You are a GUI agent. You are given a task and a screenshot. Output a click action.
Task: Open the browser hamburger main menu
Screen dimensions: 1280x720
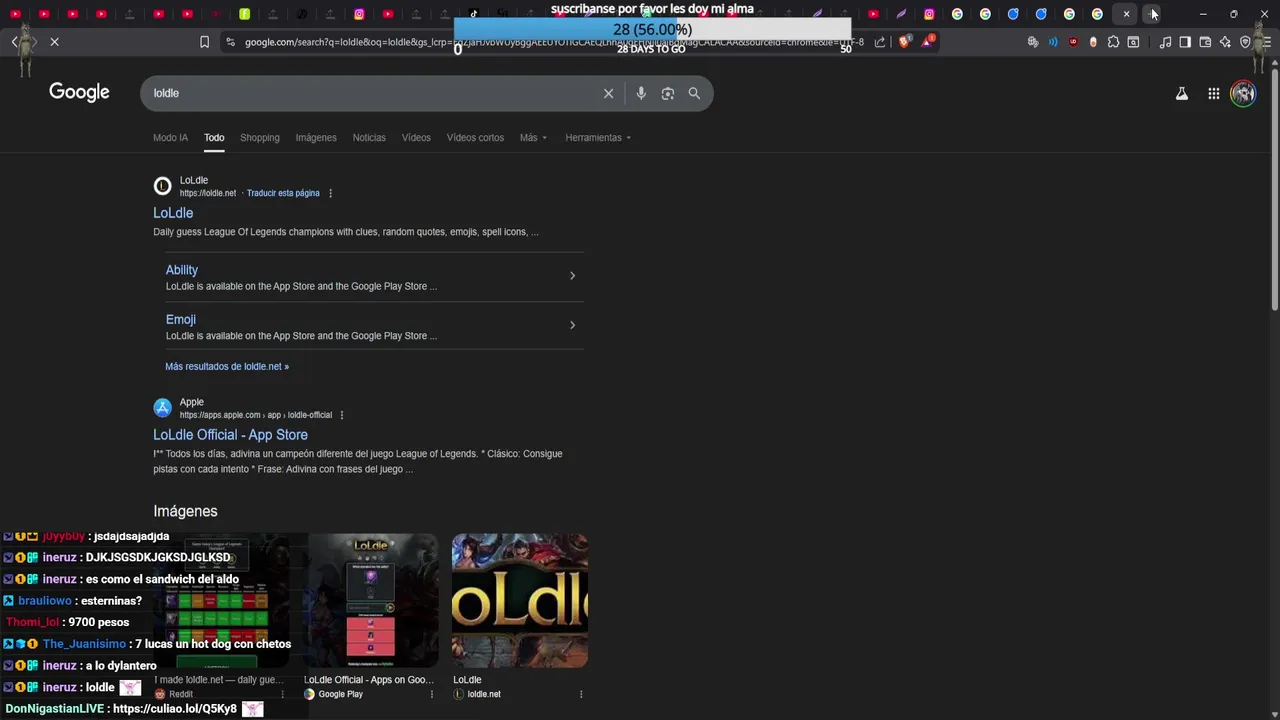tap(1264, 42)
